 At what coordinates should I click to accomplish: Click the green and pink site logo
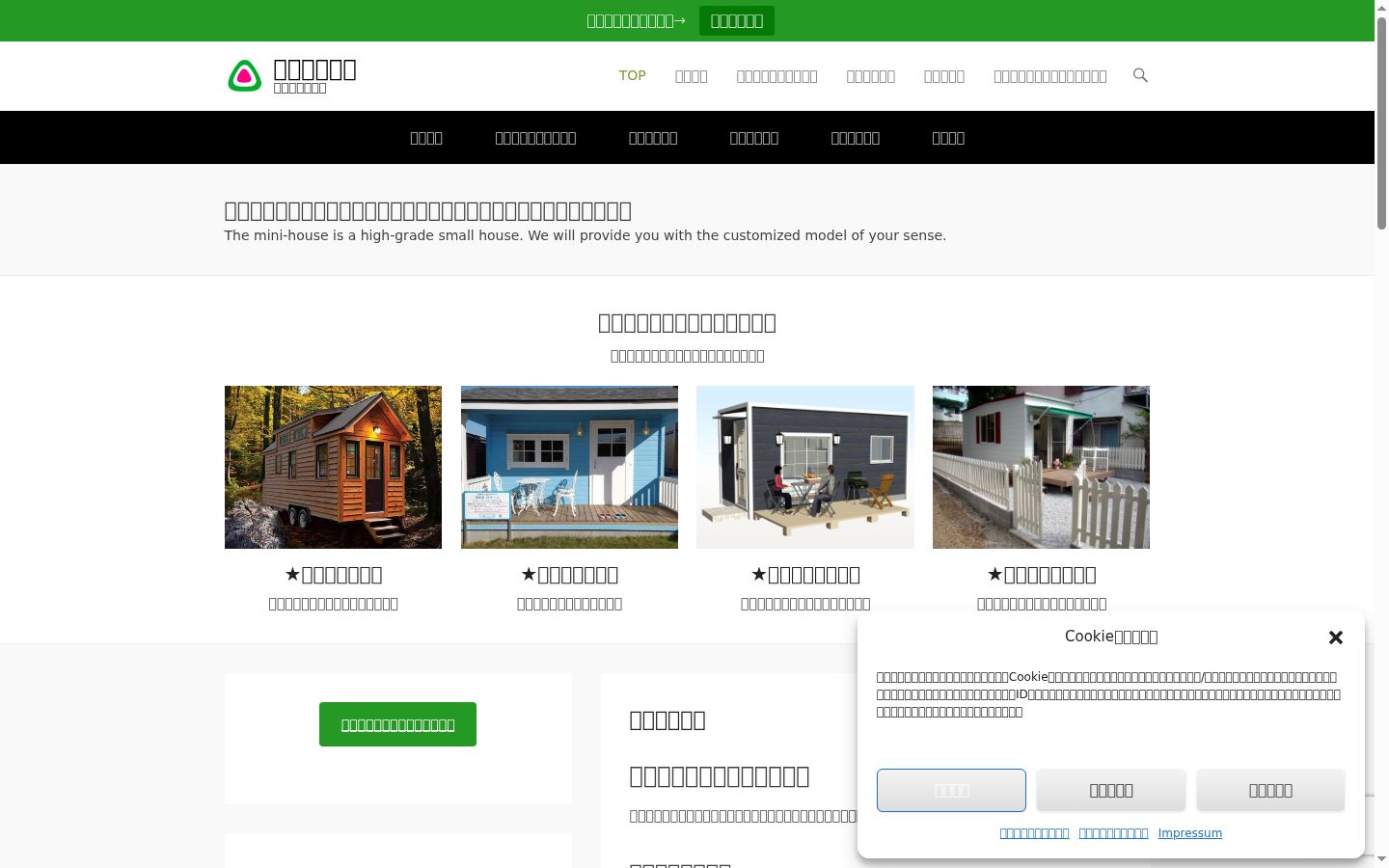(244, 75)
